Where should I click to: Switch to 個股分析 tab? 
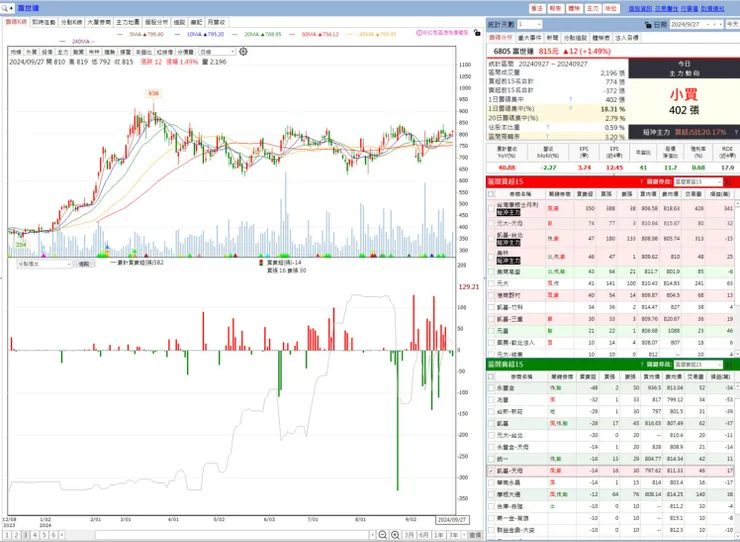click(156, 22)
